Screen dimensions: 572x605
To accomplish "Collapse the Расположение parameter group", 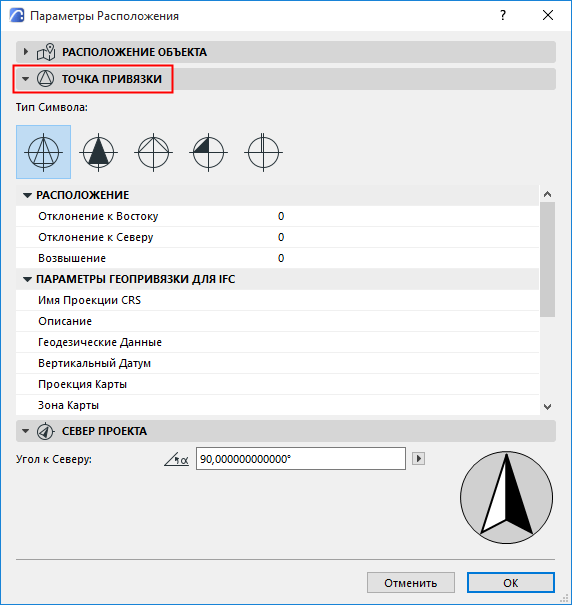I will click(x=27, y=196).
